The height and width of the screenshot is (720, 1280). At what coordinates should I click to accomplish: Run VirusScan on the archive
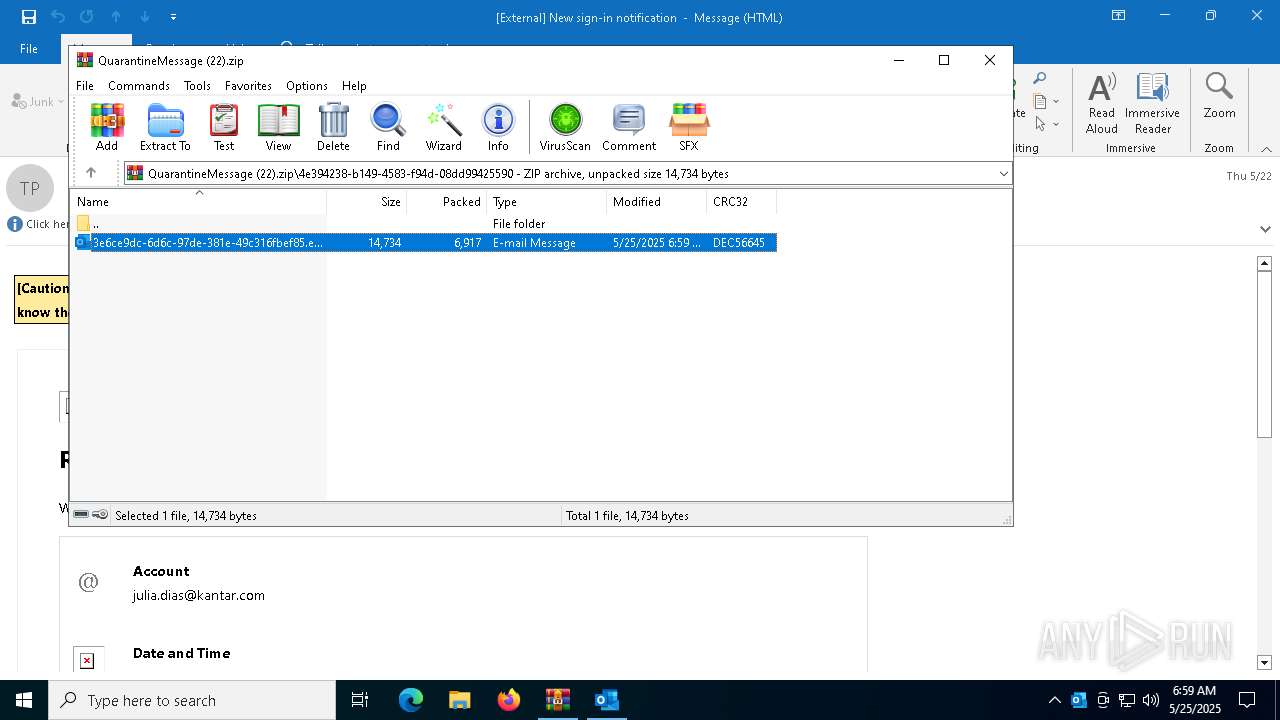(x=565, y=127)
